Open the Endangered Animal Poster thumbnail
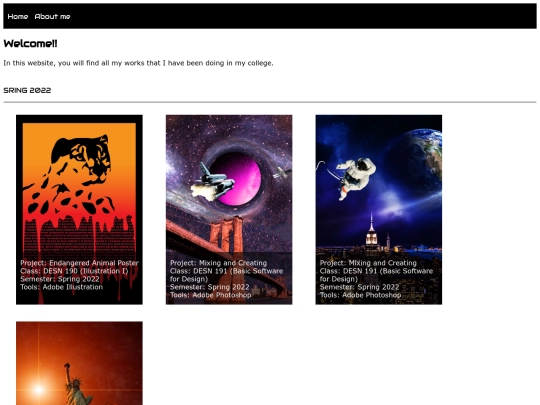The height and width of the screenshot is (405, 540). coord(79,209)
